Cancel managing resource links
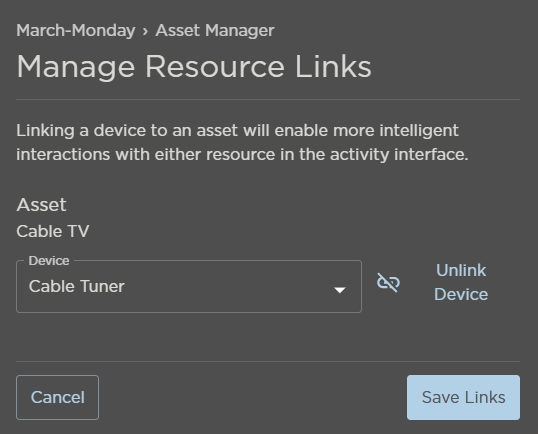This screenshot has width=538, height=434. tap(57, 397)
